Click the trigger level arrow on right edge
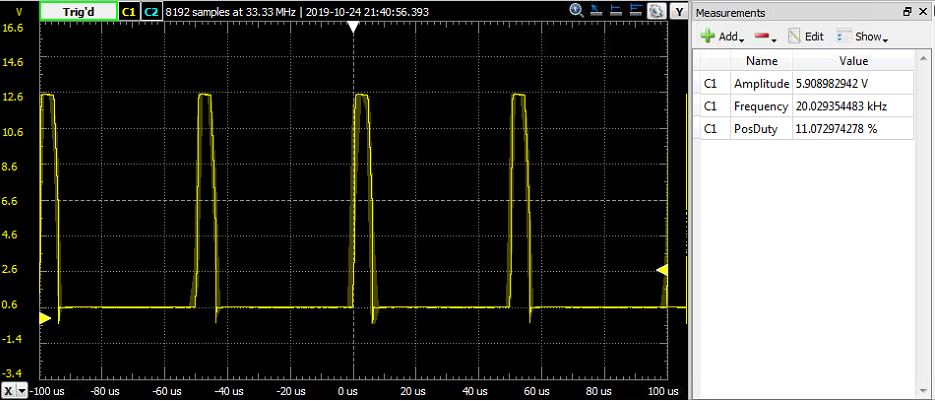 [661, 270]
